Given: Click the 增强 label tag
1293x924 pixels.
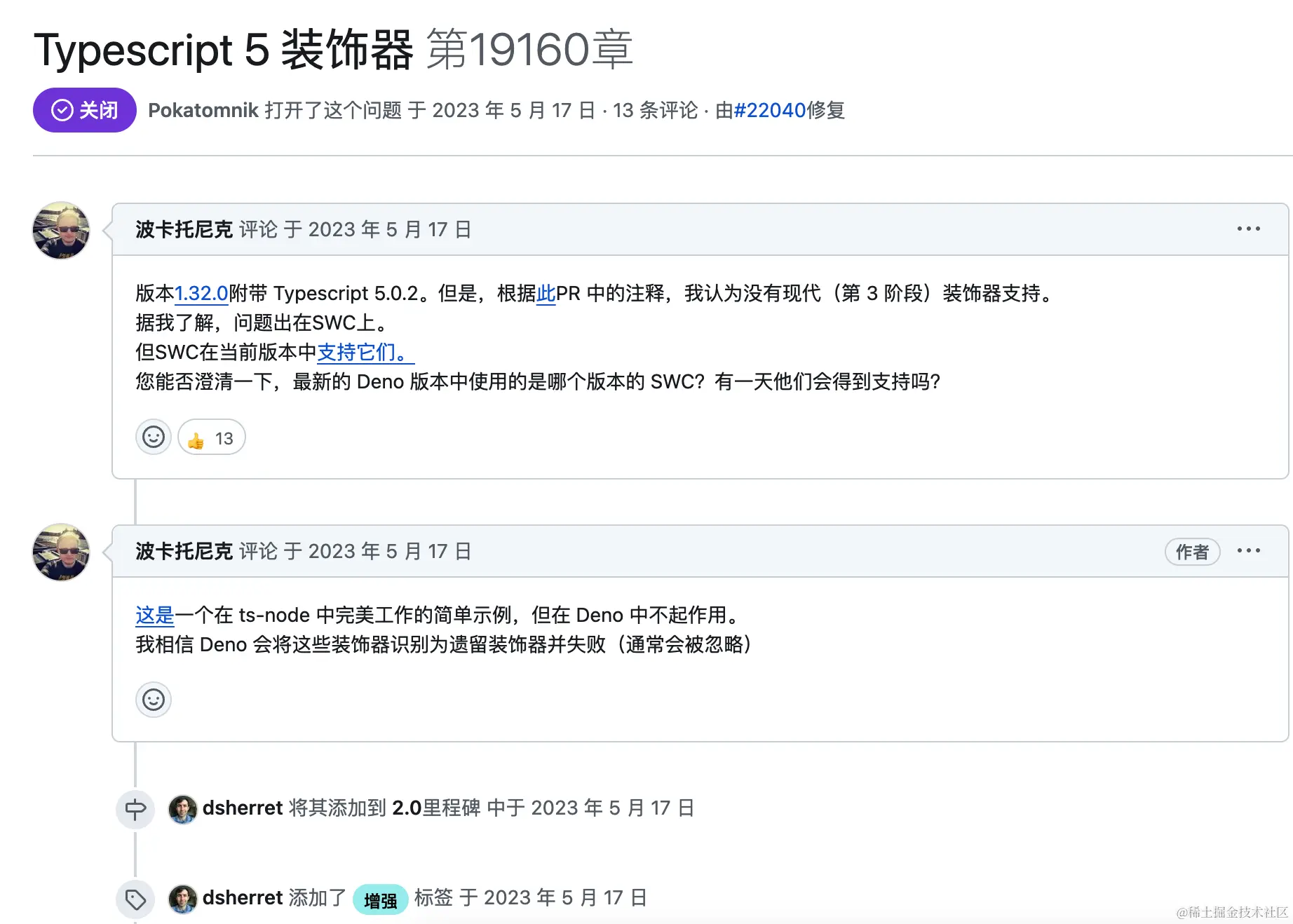Looking at the screenshot, I should pos(380,899).
